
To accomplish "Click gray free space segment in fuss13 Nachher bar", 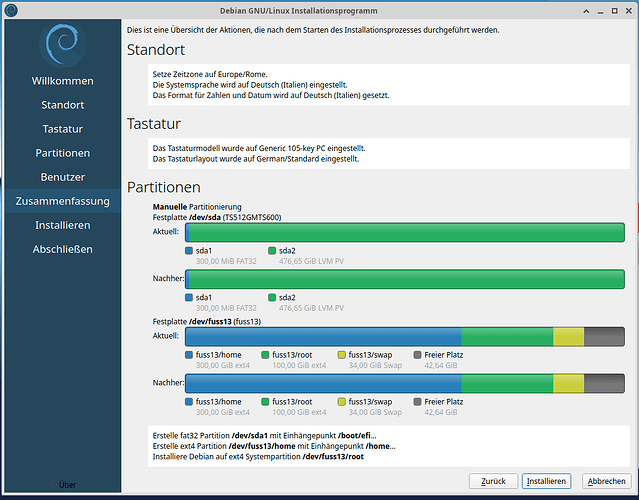I will 604,383.
